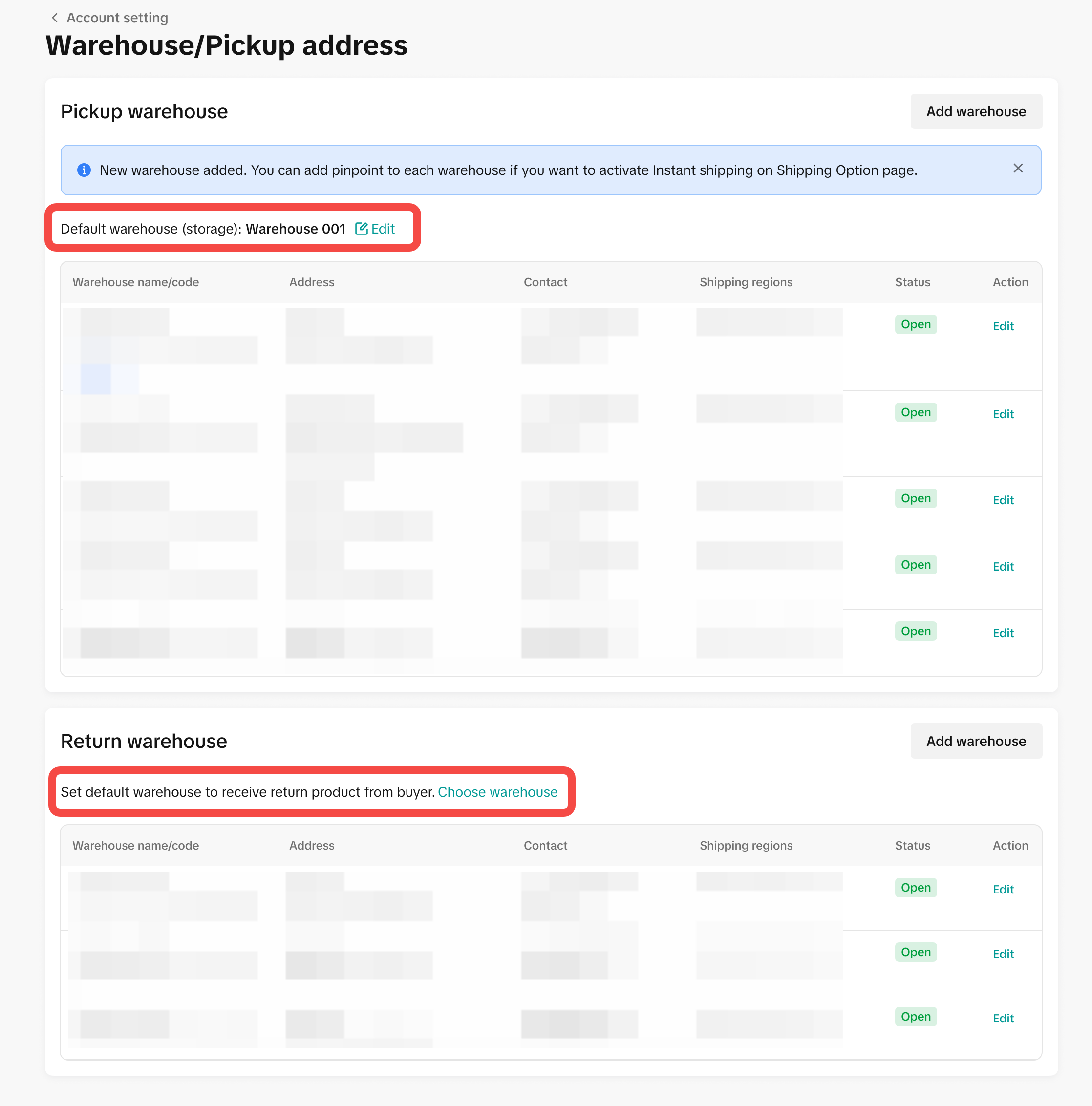Click the blue info icon in the banner

84,170
